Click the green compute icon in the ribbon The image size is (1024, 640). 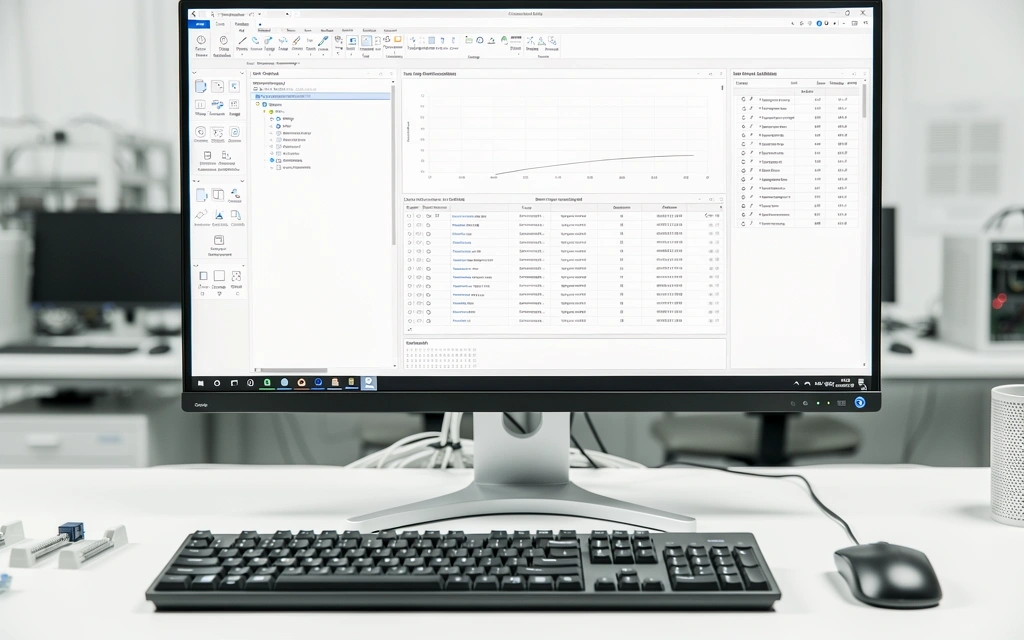[x=502, y=41]
